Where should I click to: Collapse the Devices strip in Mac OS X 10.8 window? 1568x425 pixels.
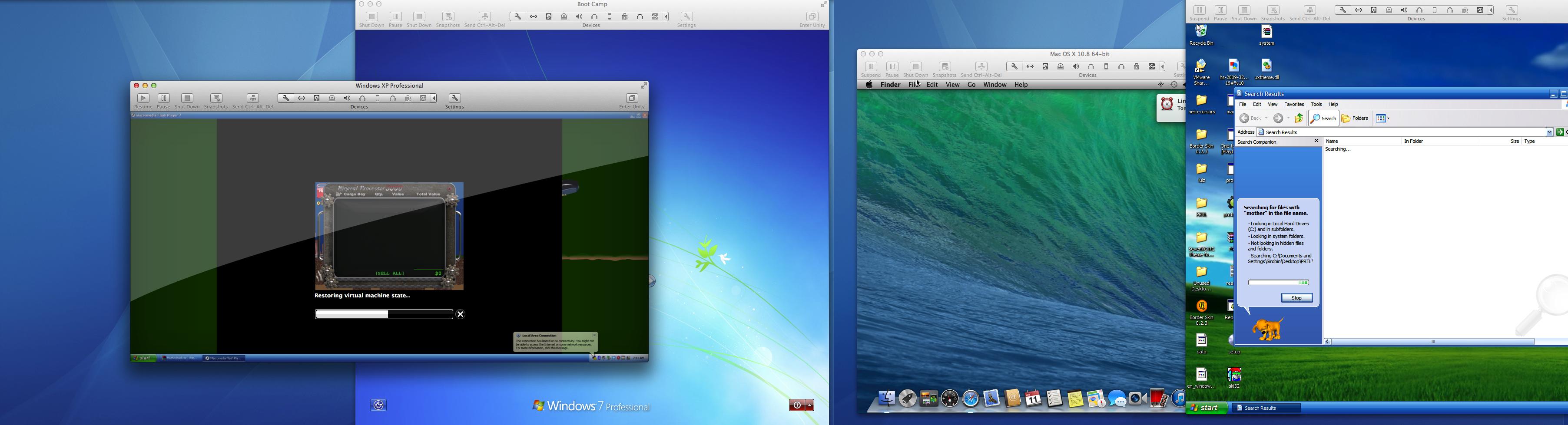click(1163, 67)
